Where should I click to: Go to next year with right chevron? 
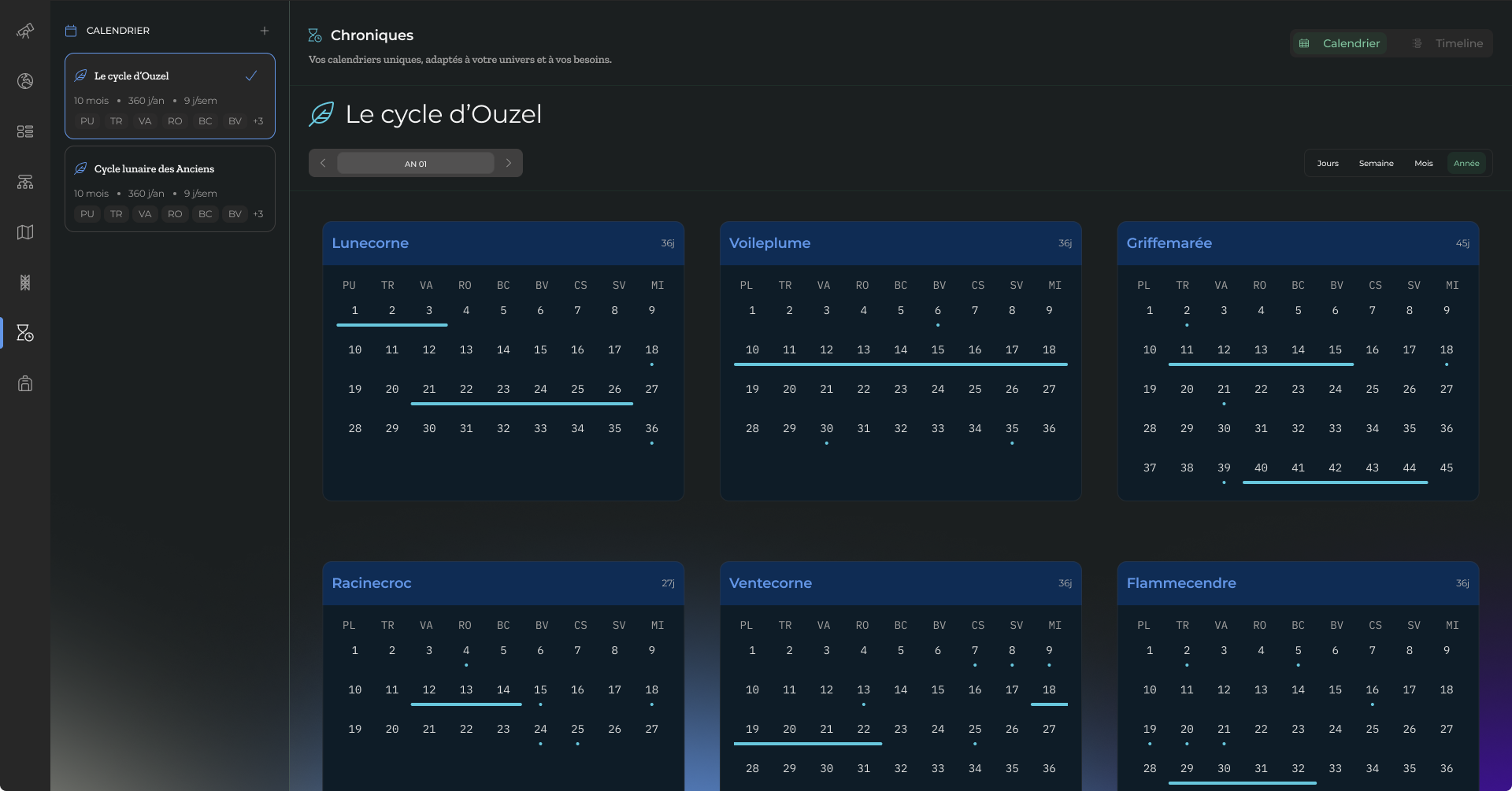[509, 163]
